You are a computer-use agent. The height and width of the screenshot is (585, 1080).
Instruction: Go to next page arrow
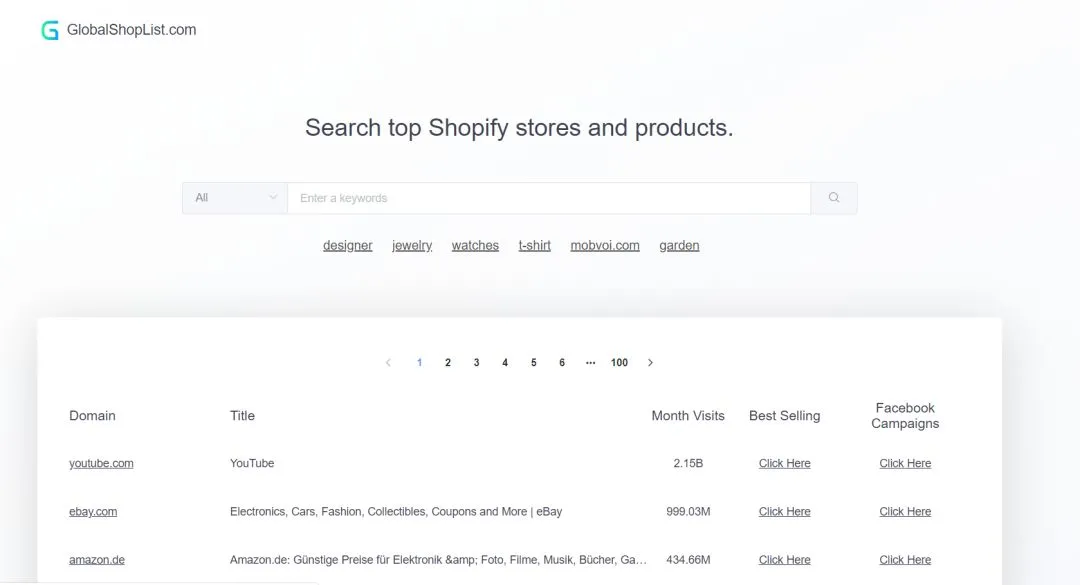pos(650,362)
